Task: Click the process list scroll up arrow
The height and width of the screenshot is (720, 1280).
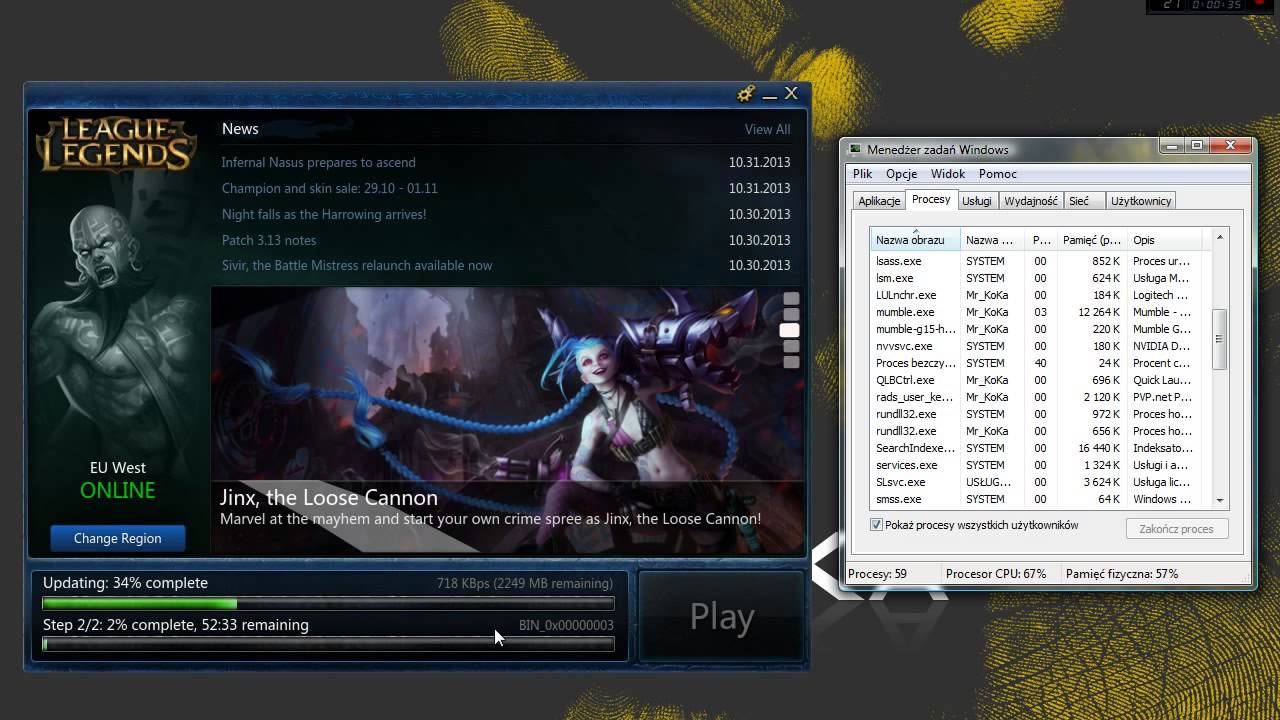Action: coord(1219,237)
